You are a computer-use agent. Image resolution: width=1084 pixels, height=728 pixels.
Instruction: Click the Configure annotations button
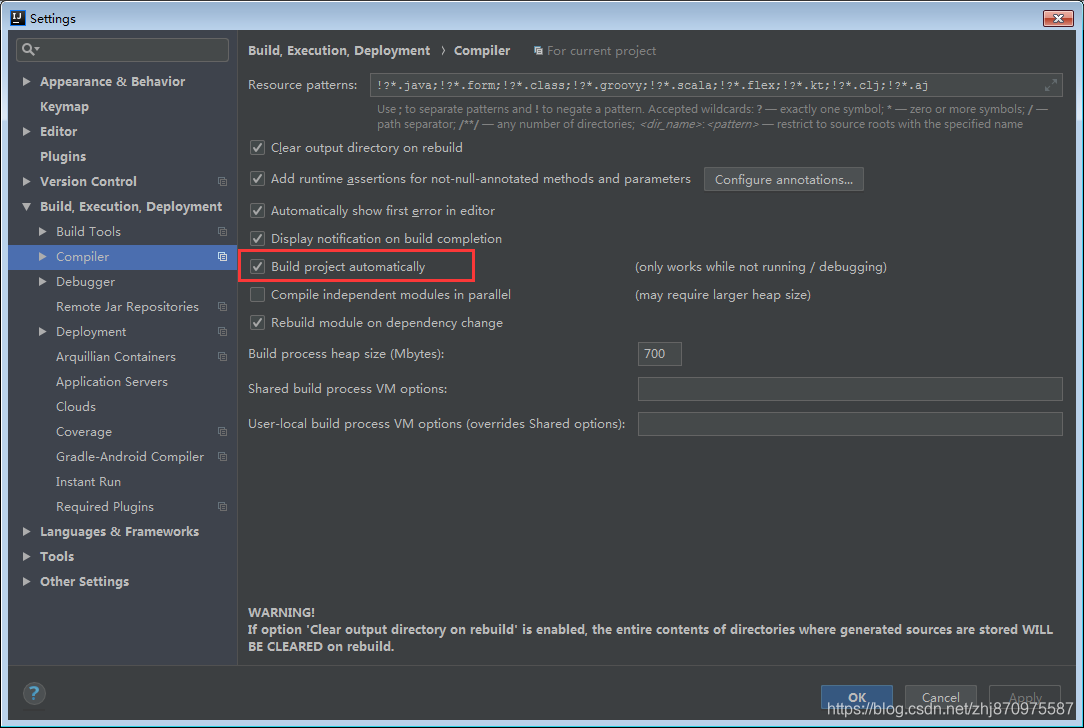[783, 179]
